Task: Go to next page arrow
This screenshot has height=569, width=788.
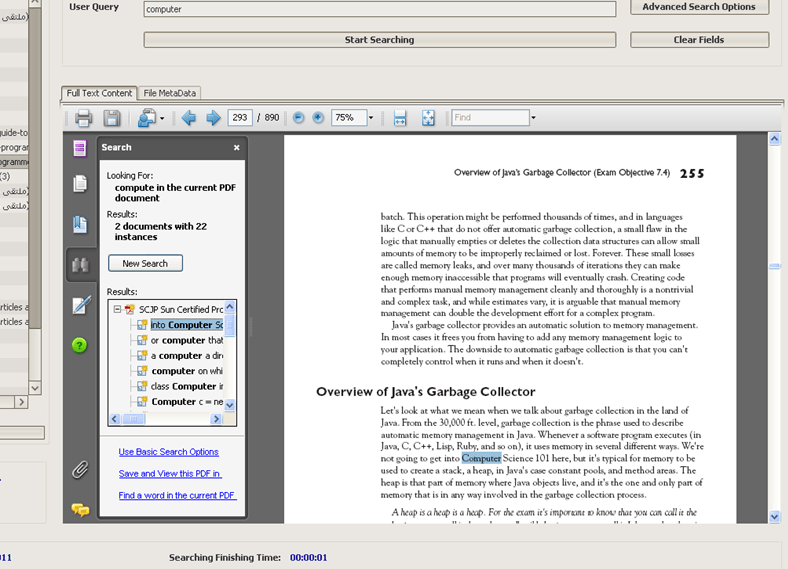Action: pyautogui.click(x=213, y=118)
